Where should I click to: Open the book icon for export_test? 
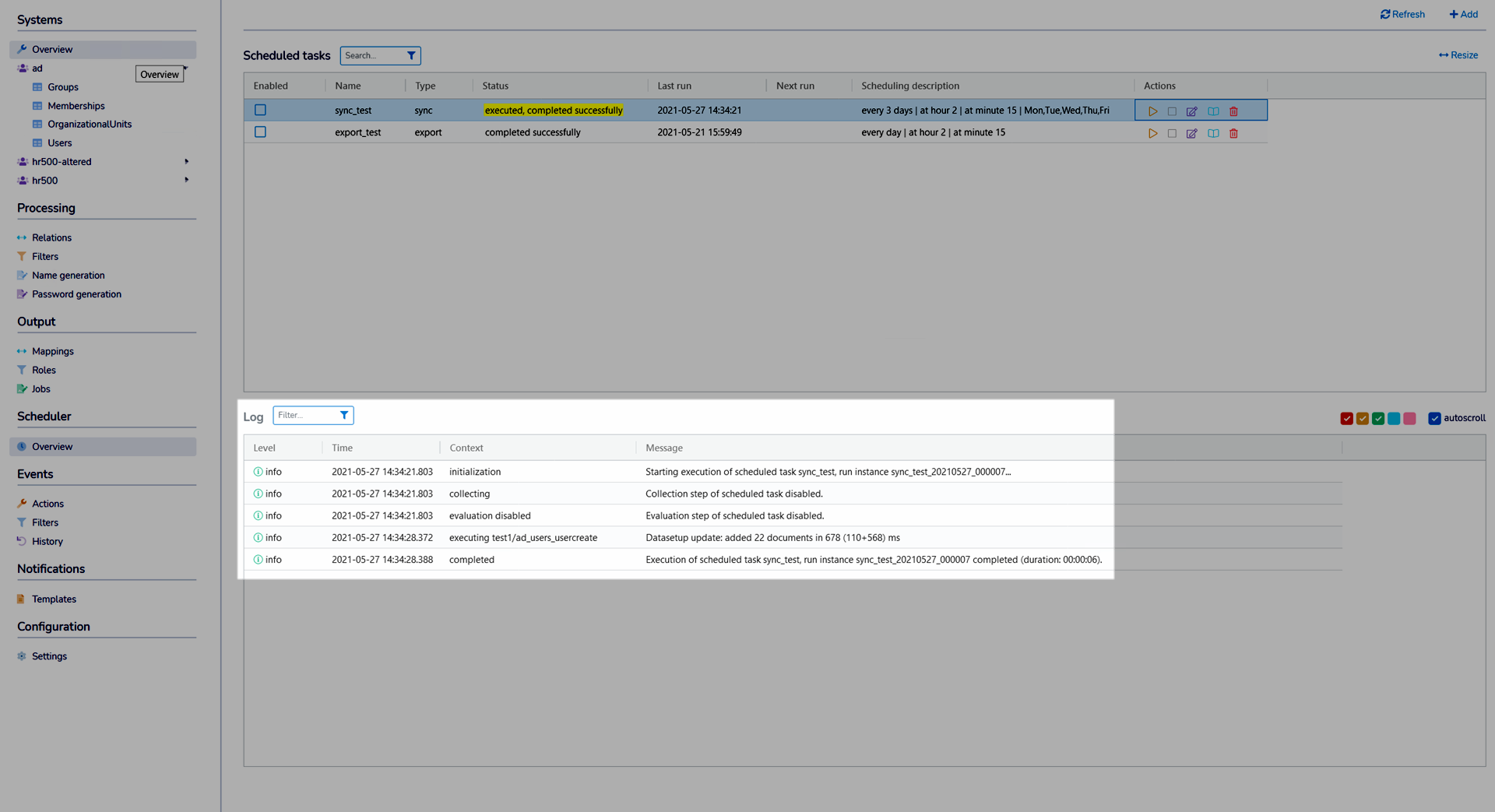pyautogui.click(x=1213, y=134)
